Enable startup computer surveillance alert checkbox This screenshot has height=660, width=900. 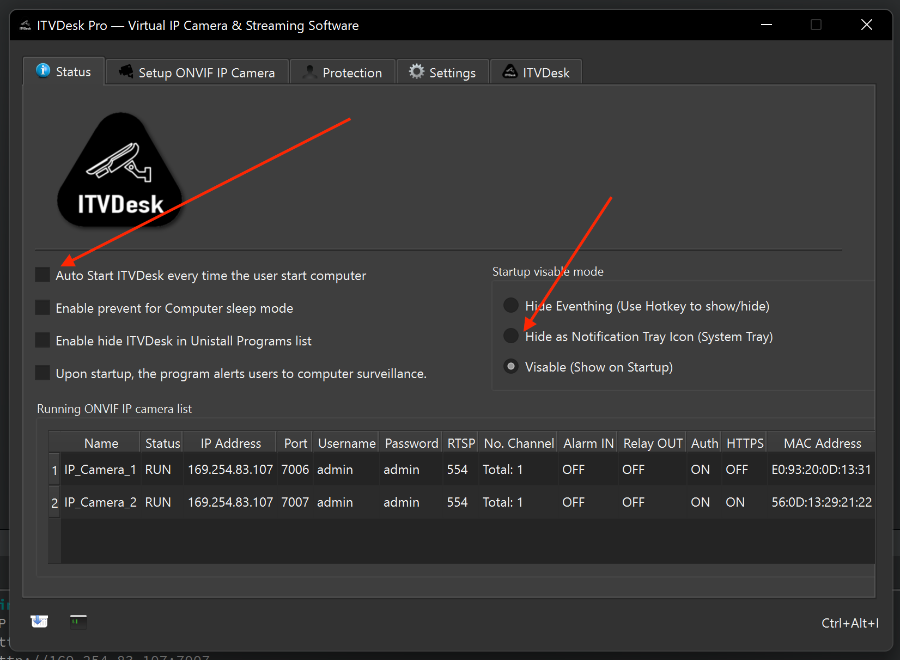click(42, 373)
